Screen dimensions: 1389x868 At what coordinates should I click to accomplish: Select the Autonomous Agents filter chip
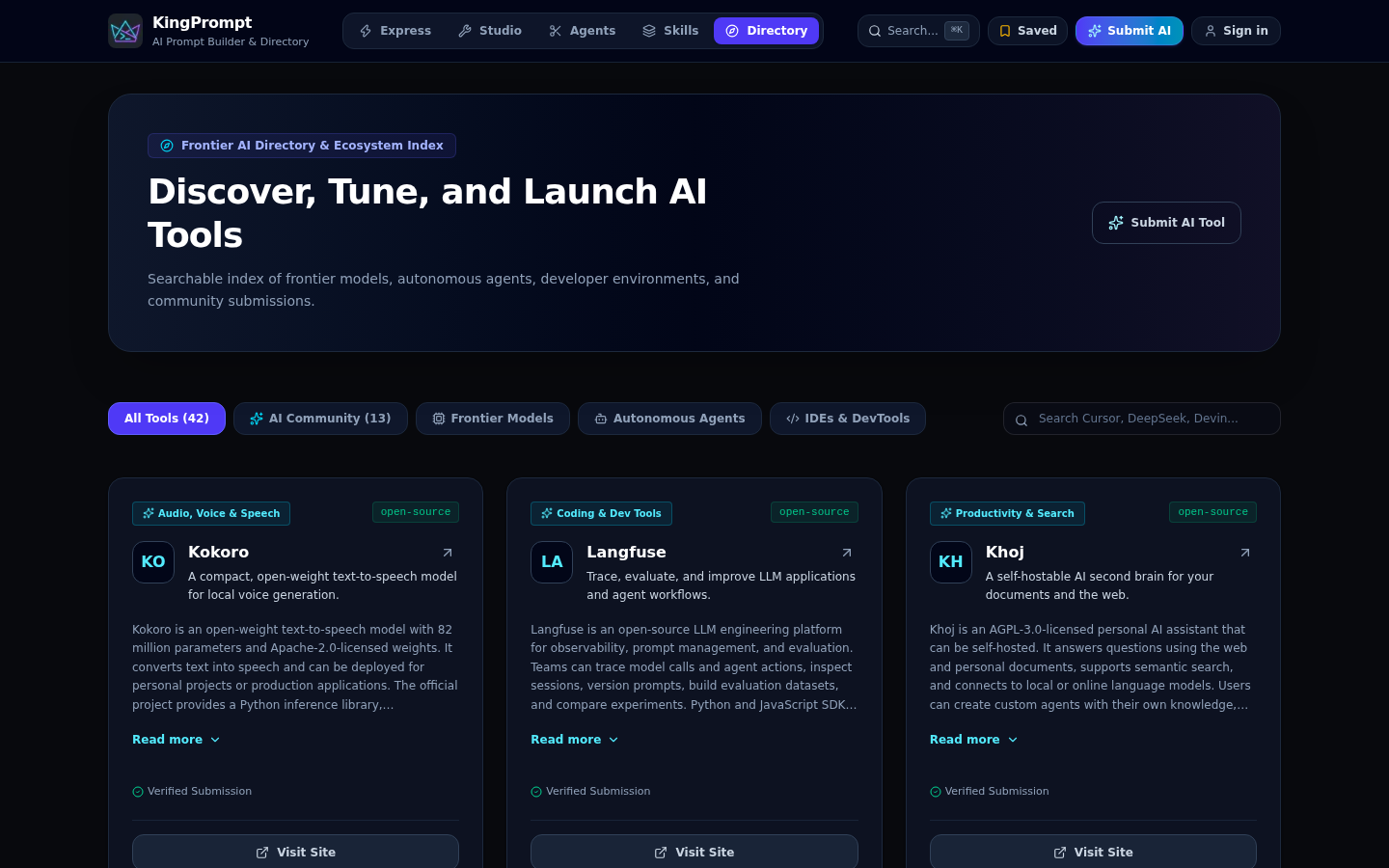point(669,419)
